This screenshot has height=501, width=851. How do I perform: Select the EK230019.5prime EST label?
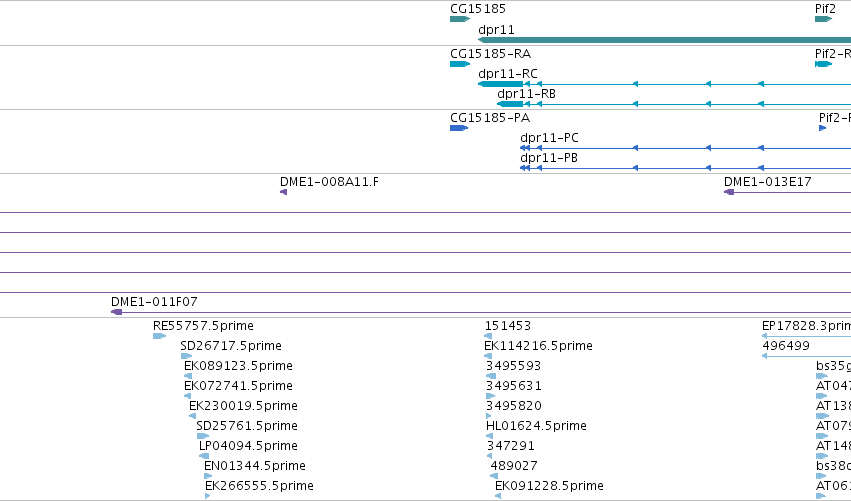click(x=243, y=406)
